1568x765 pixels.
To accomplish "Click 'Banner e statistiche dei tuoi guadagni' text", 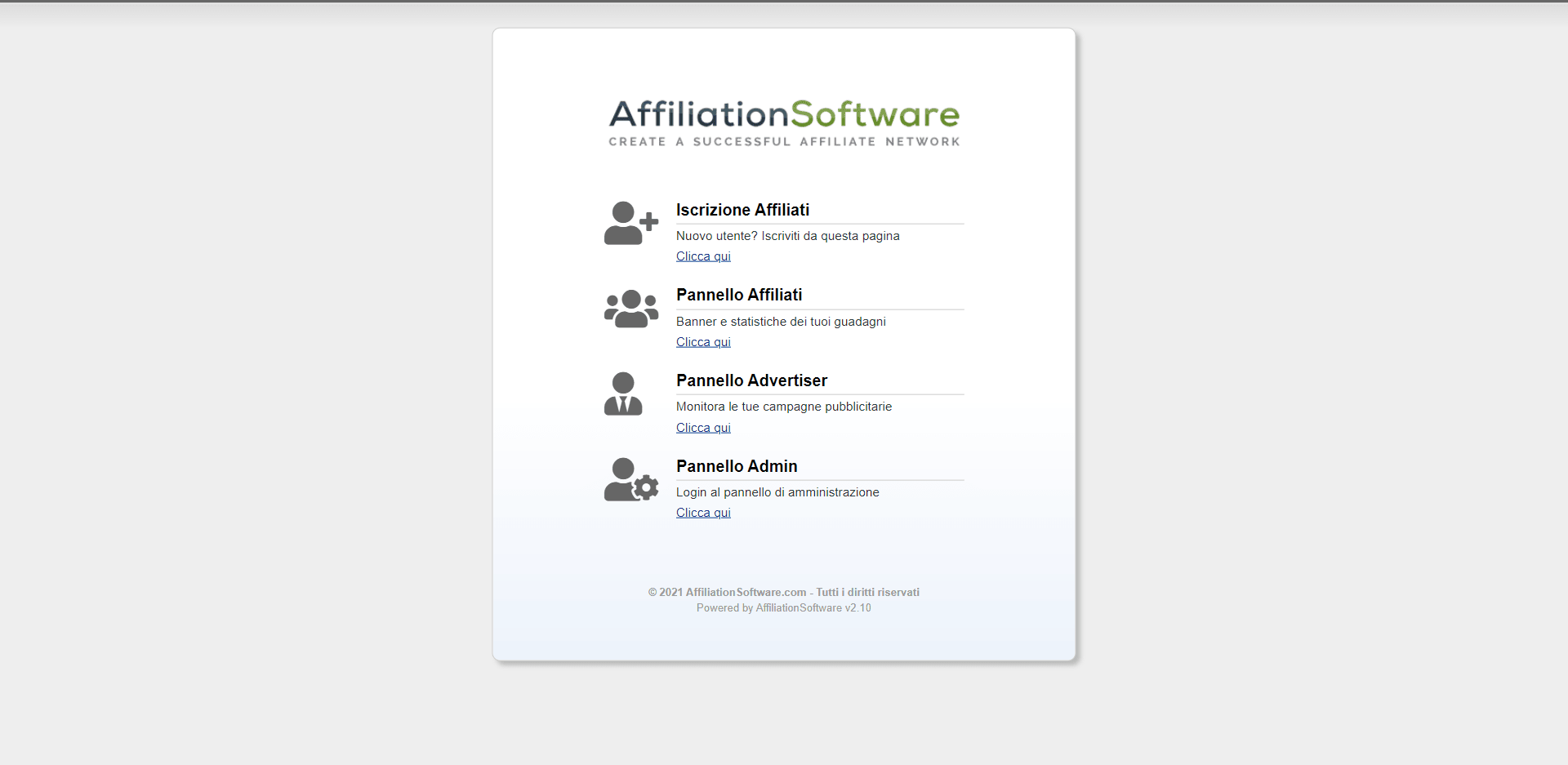I will click(781, 322).
